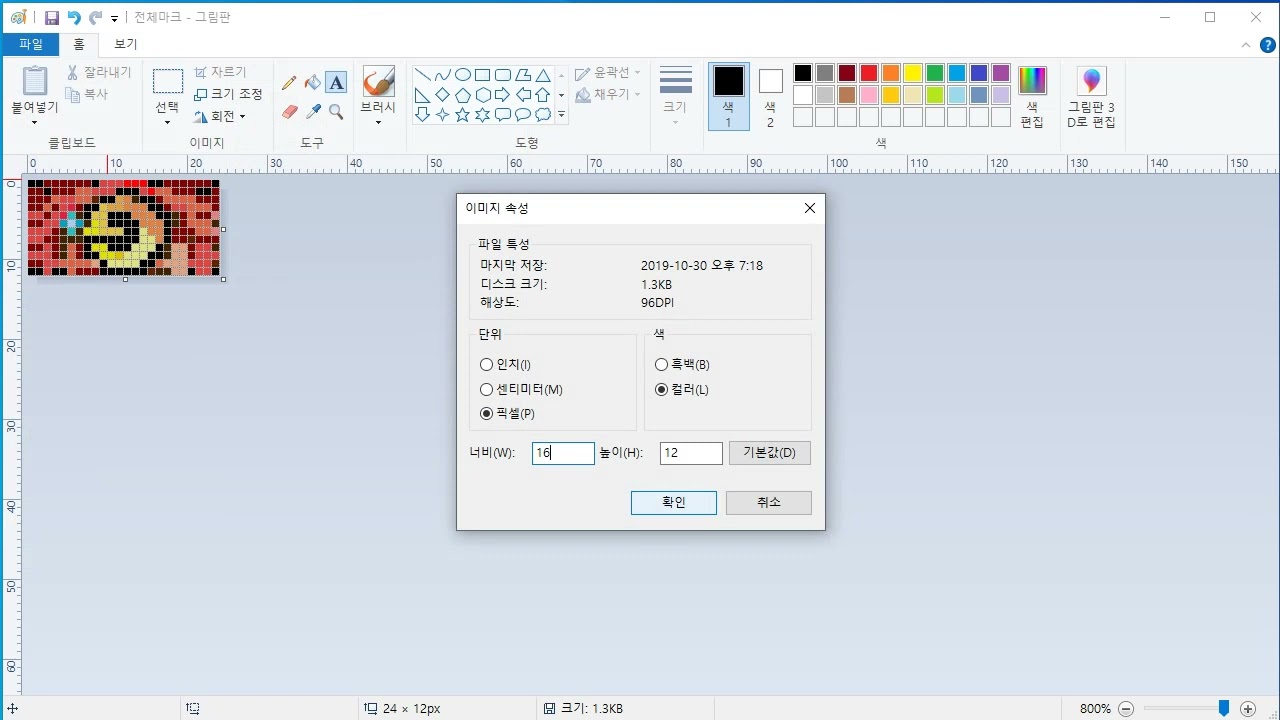The width and height of the screenshot is (1280, 720).
Task: Select the Inches (인치) unit radio button
Action: [487, 365]
